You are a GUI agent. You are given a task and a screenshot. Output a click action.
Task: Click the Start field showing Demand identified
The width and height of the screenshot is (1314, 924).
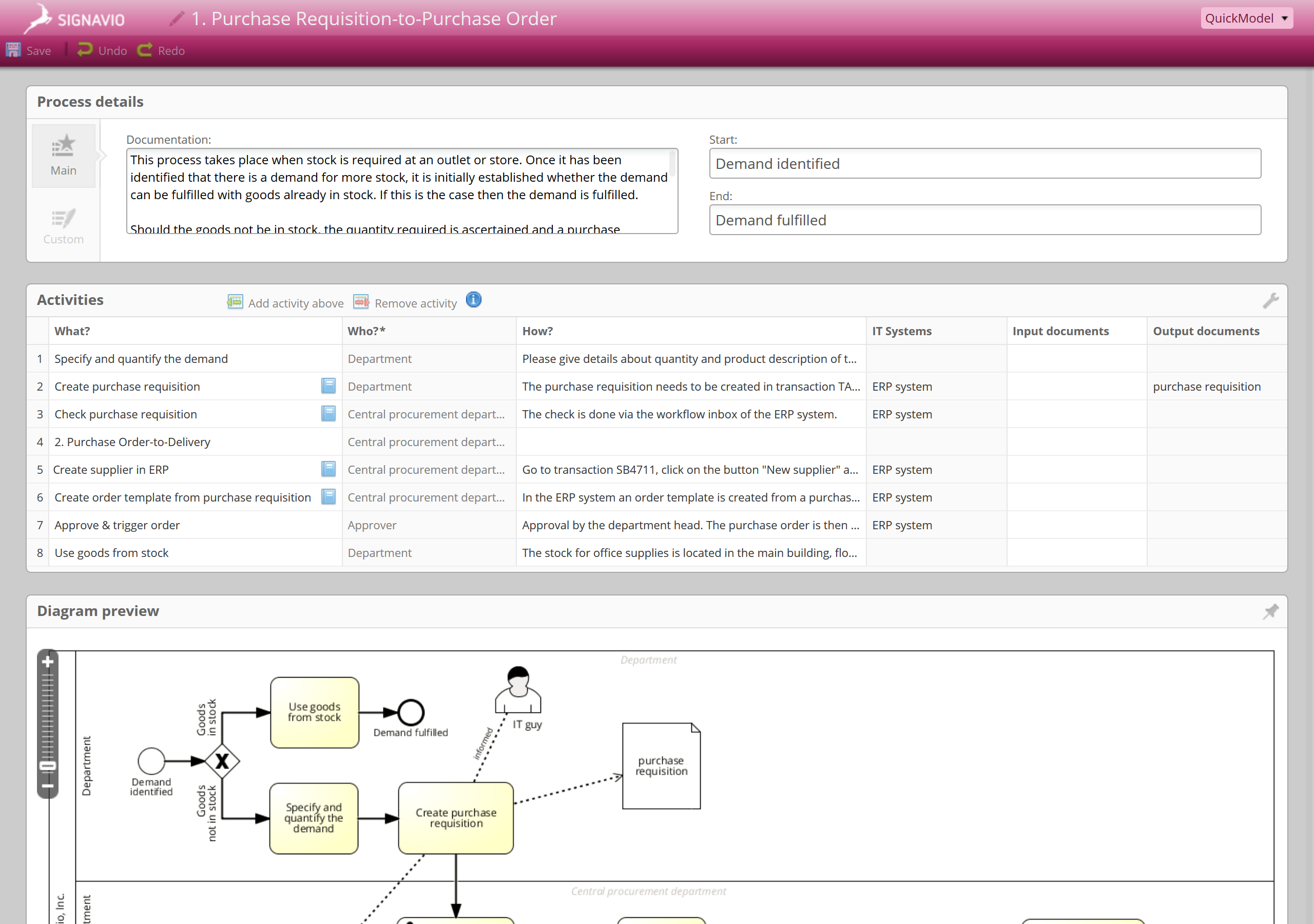click(984, 164)
